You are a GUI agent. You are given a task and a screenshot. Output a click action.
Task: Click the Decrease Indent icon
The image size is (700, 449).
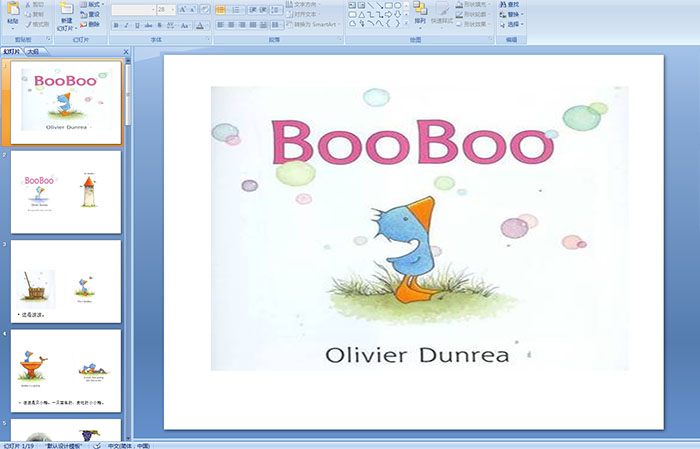click(253, 9)
